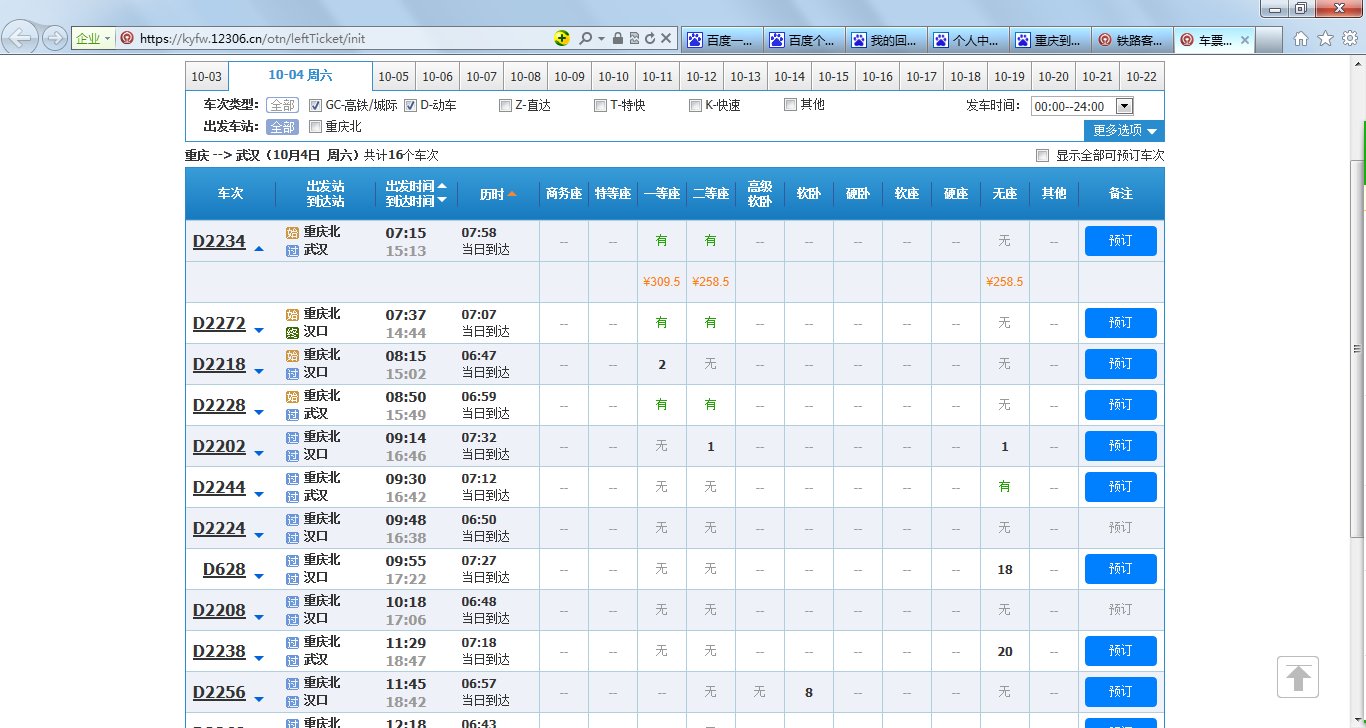Expand price details for train D2272
Screen dimensions: 1366x728
point(259,330)
